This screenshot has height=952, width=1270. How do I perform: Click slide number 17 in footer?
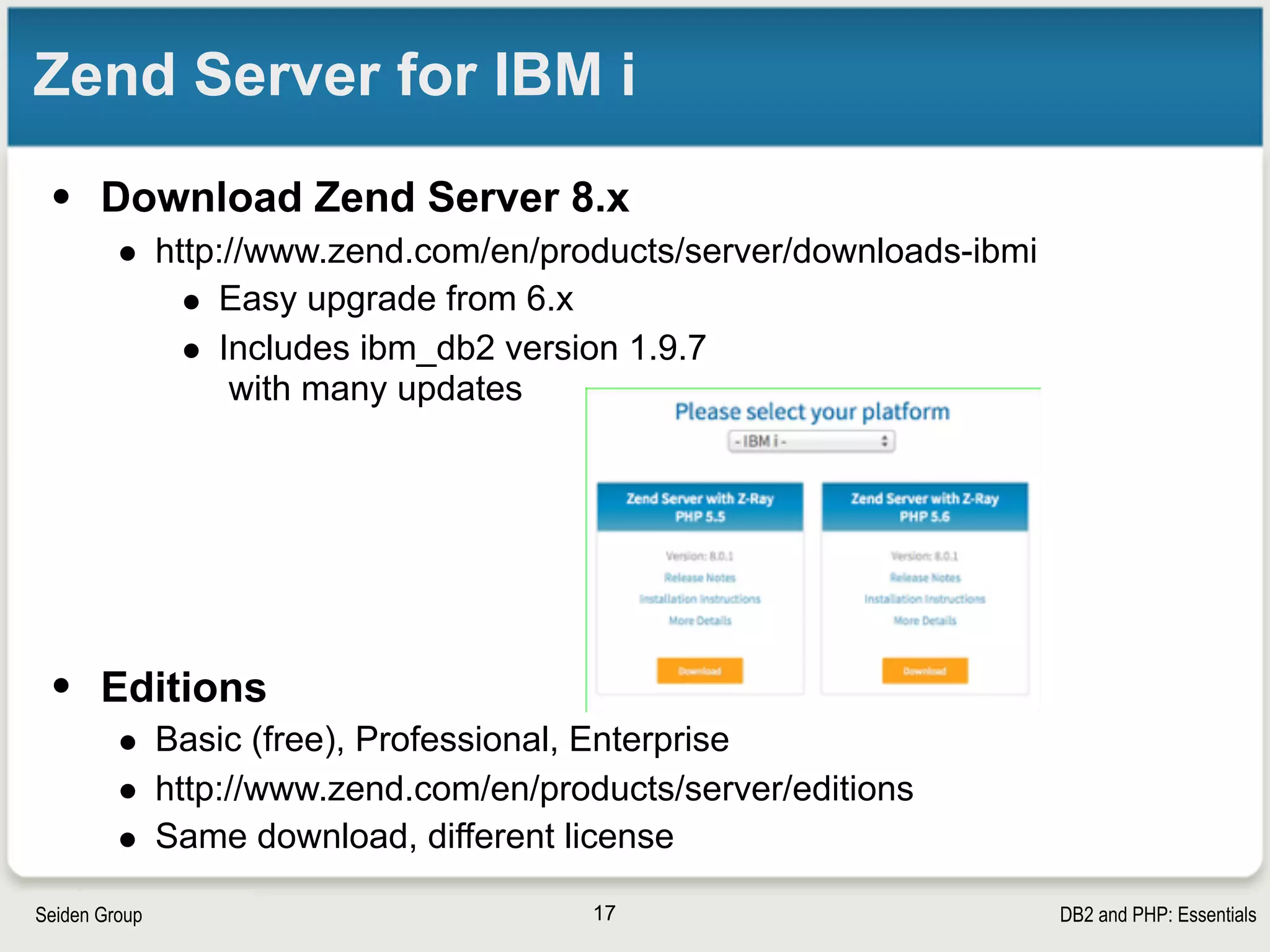click(x=605, y=913)
